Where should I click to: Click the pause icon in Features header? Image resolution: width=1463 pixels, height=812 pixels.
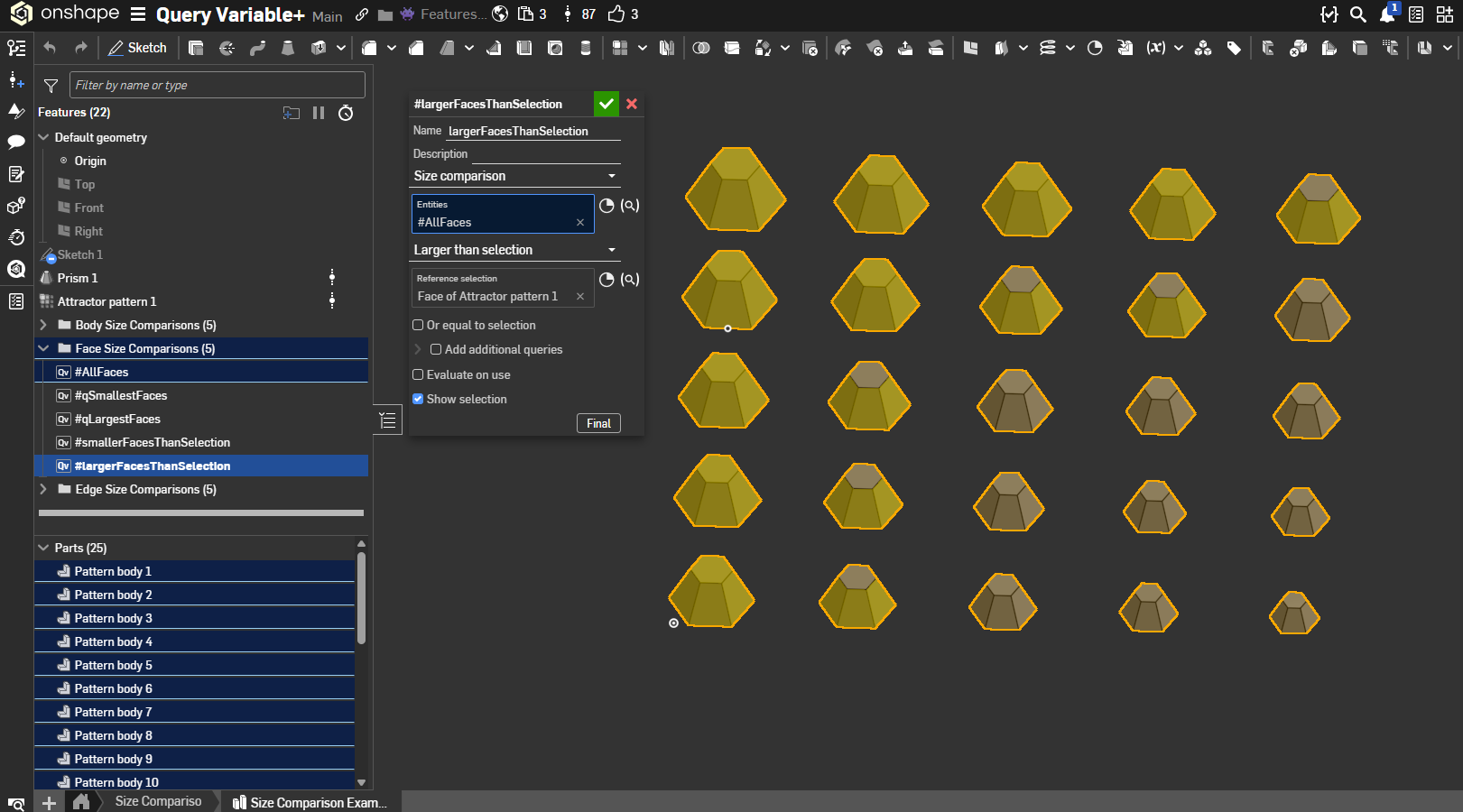click(x=319, y=113)
